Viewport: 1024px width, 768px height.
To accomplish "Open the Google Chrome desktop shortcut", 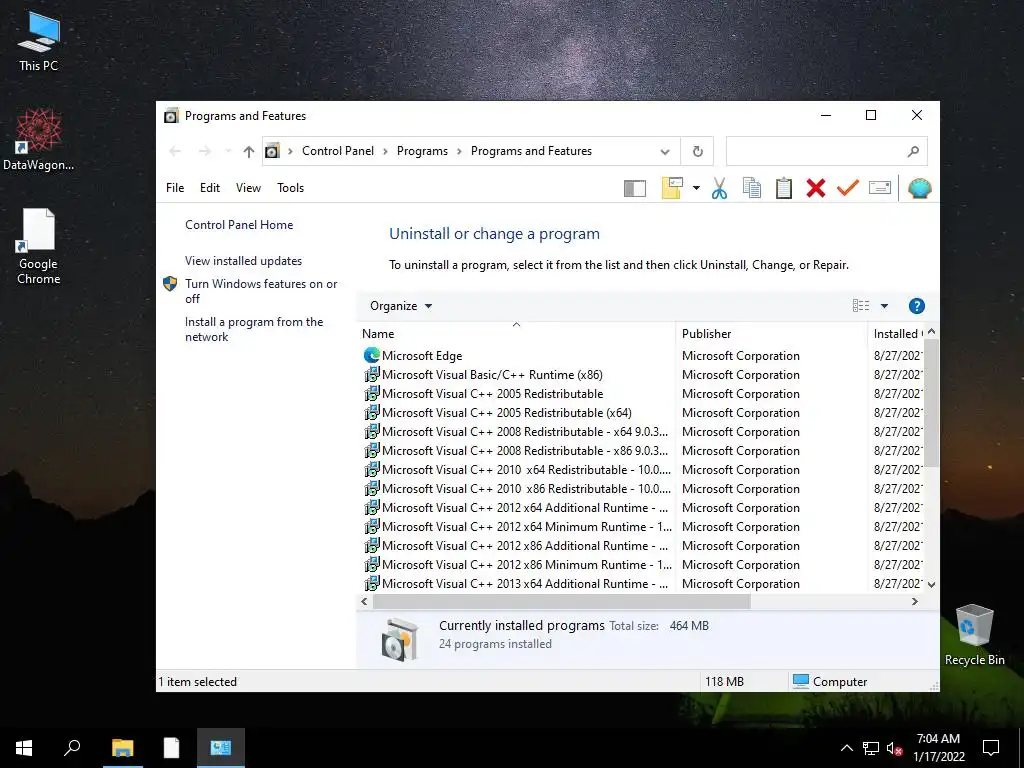I will pyautogui.click(x=39, y=246).
